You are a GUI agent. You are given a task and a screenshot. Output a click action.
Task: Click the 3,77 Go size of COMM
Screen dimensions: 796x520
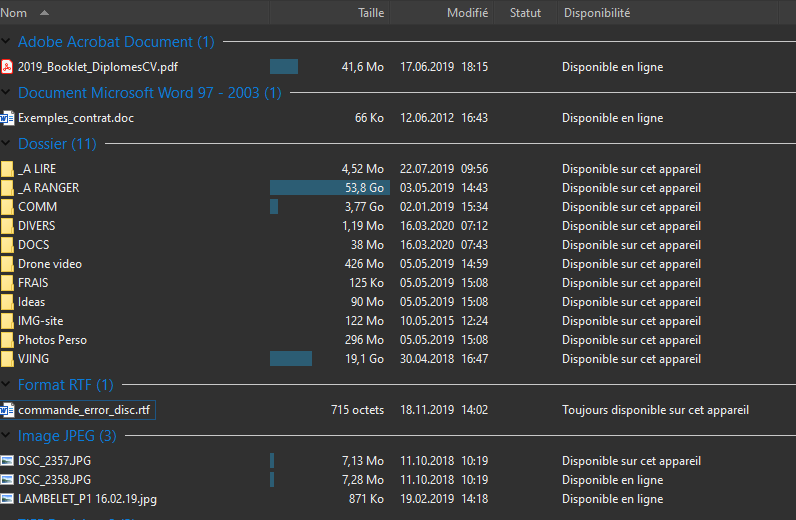[x=364, y=207]
